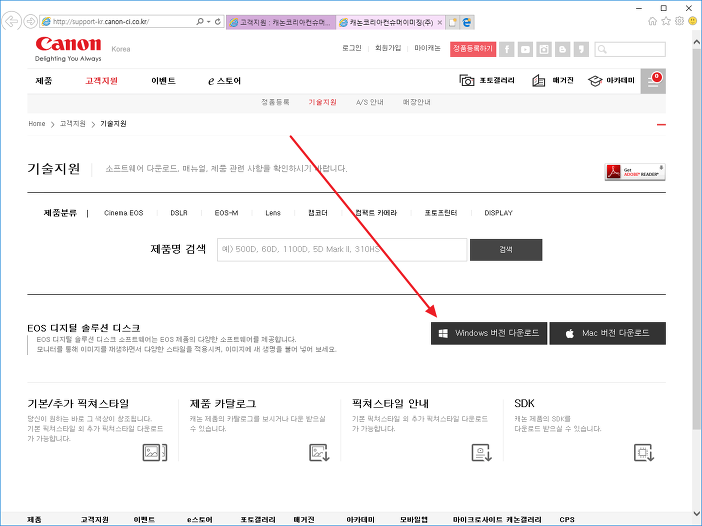Image resolution: width=702 pixels, height=526 pixels.
Task: Open the browser Home icon
Action: tap(652, 21)
